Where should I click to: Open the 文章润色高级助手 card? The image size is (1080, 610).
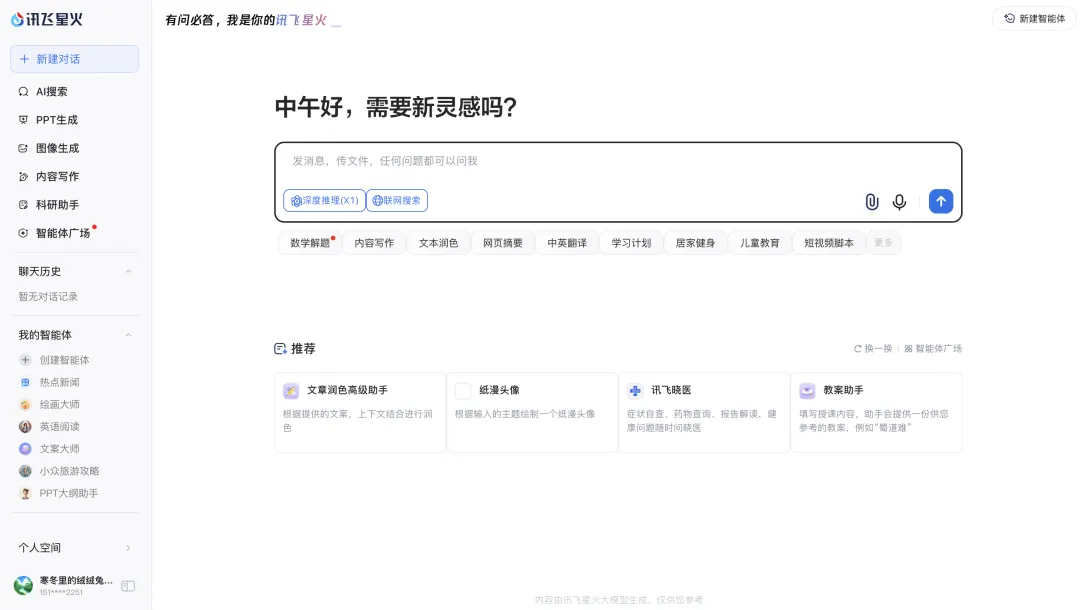(360, 412)
